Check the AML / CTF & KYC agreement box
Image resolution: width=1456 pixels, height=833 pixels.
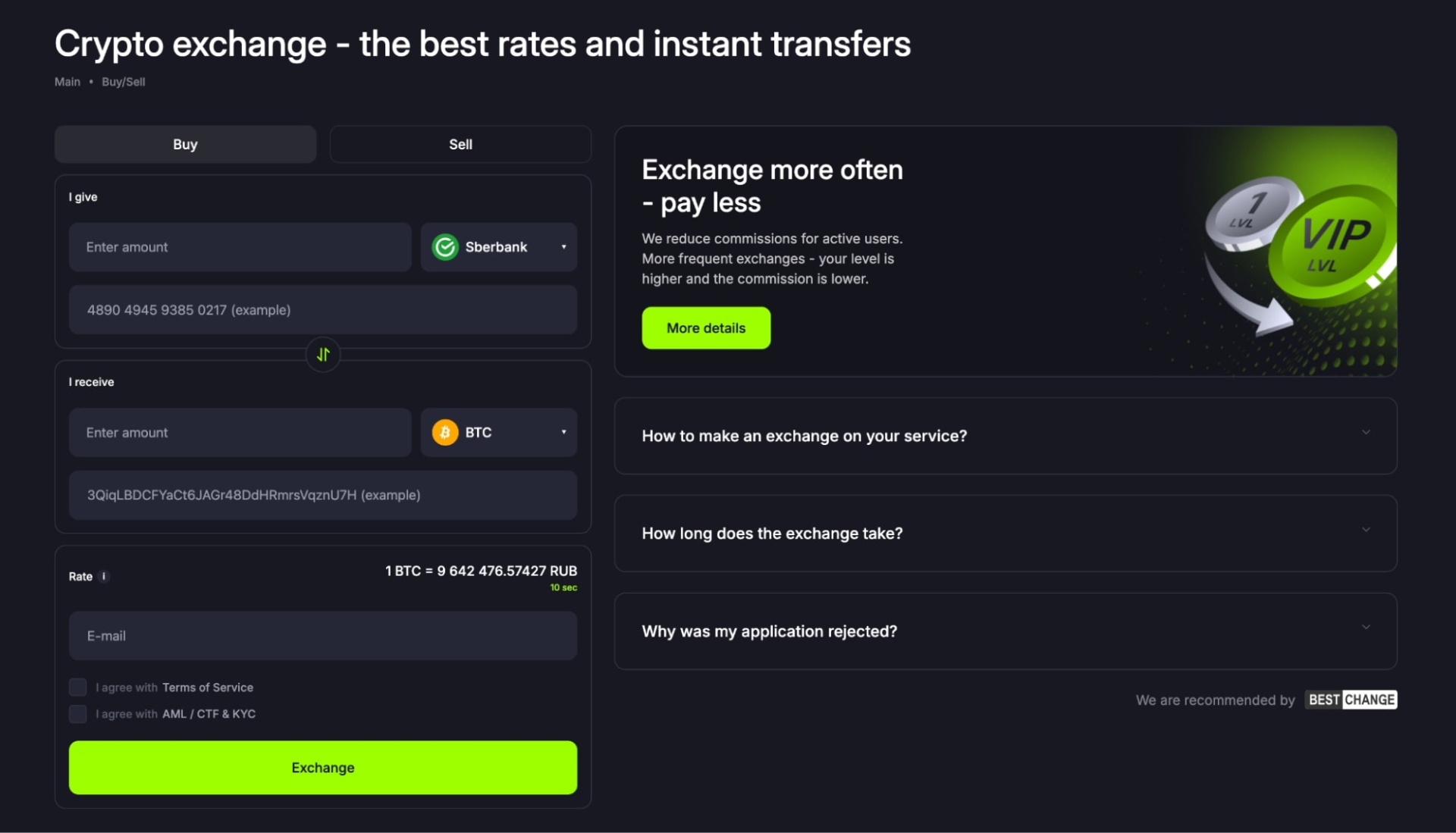78,714
